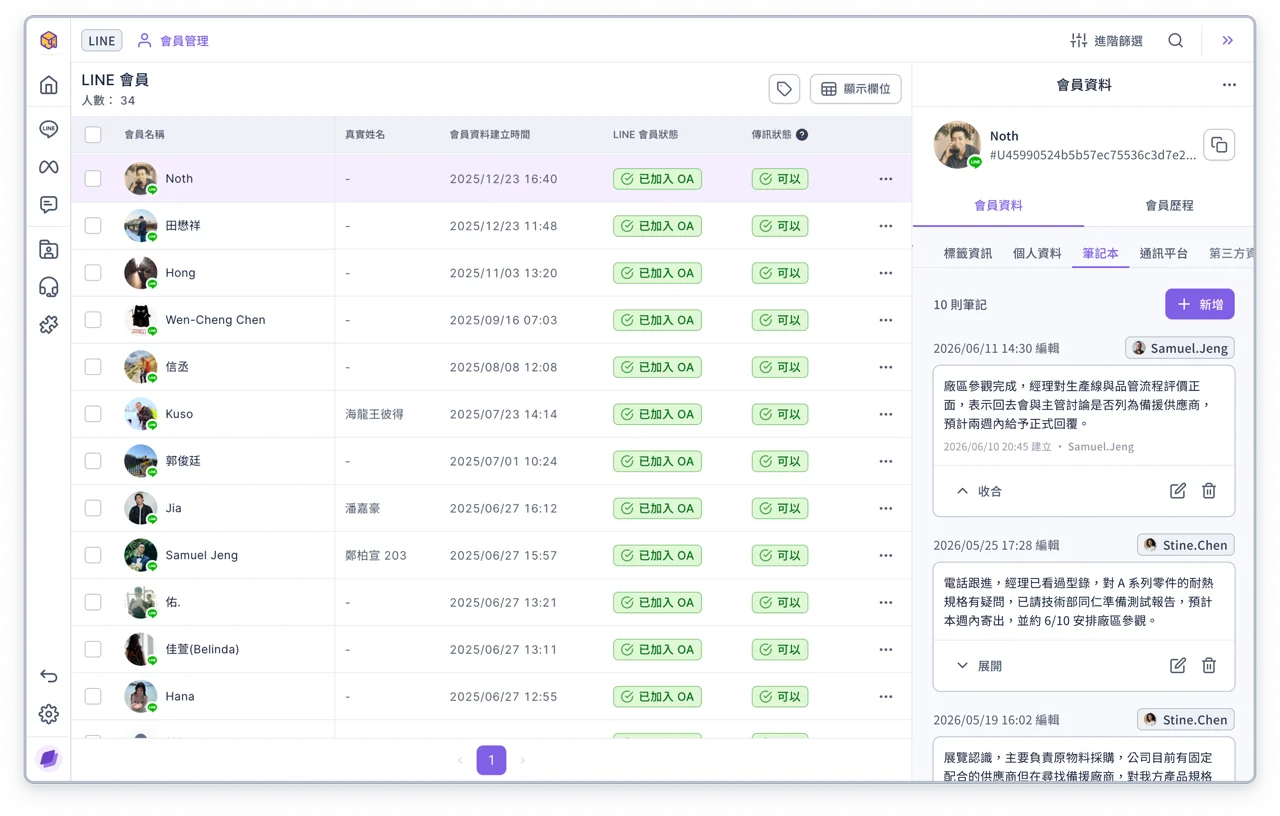Delete the 2026/06/11 note
Screen dimensions: 1280x816
coord(1209,491)
